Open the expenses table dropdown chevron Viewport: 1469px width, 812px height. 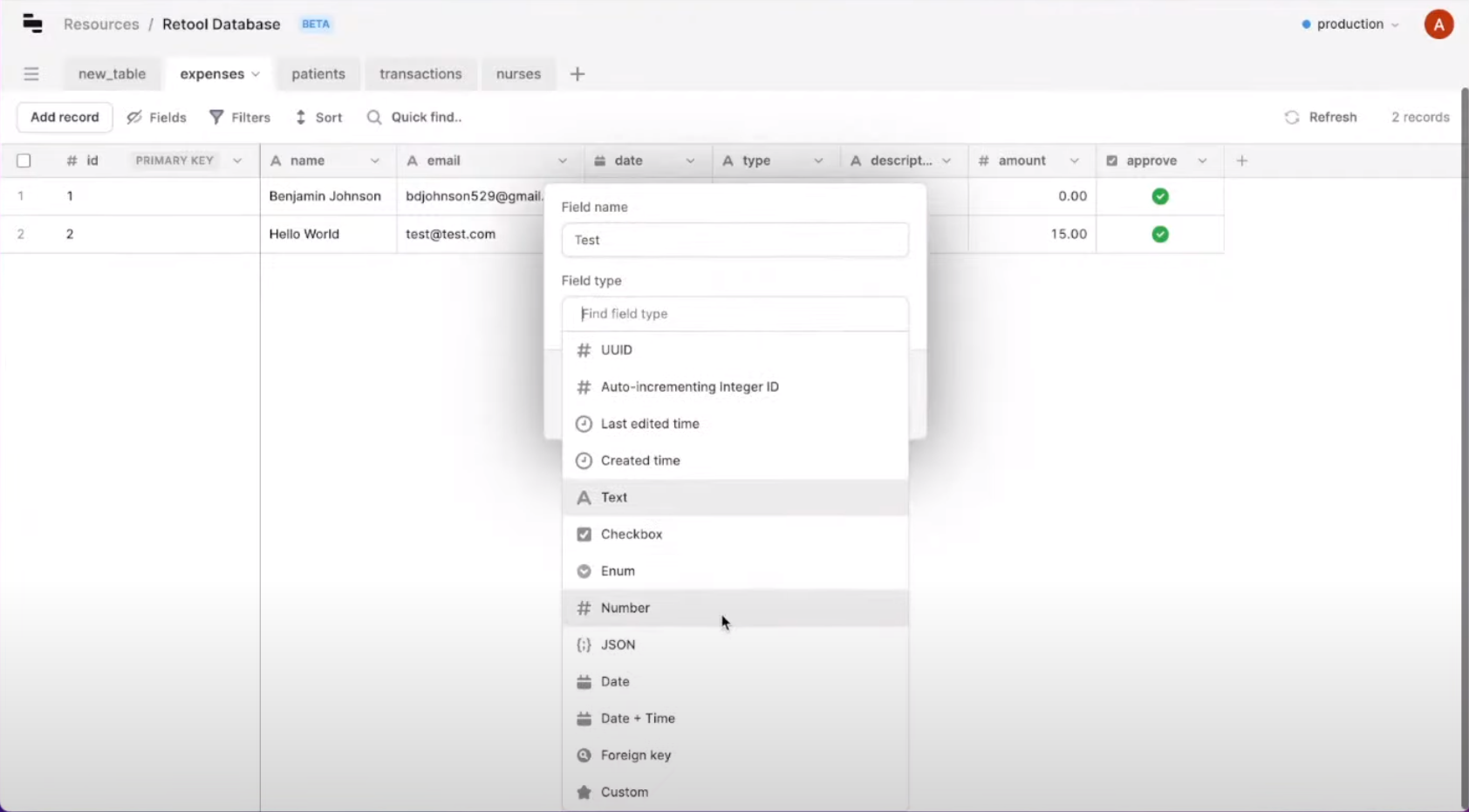(x=255, y=74)
